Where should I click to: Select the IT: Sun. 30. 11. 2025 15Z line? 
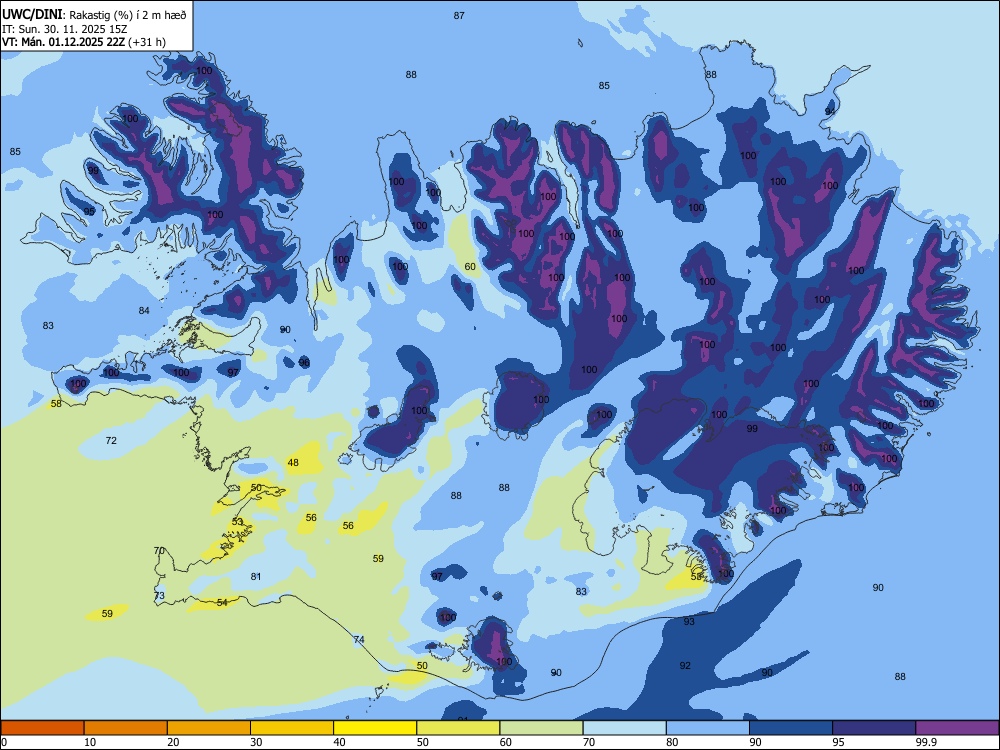coord(64,29)
